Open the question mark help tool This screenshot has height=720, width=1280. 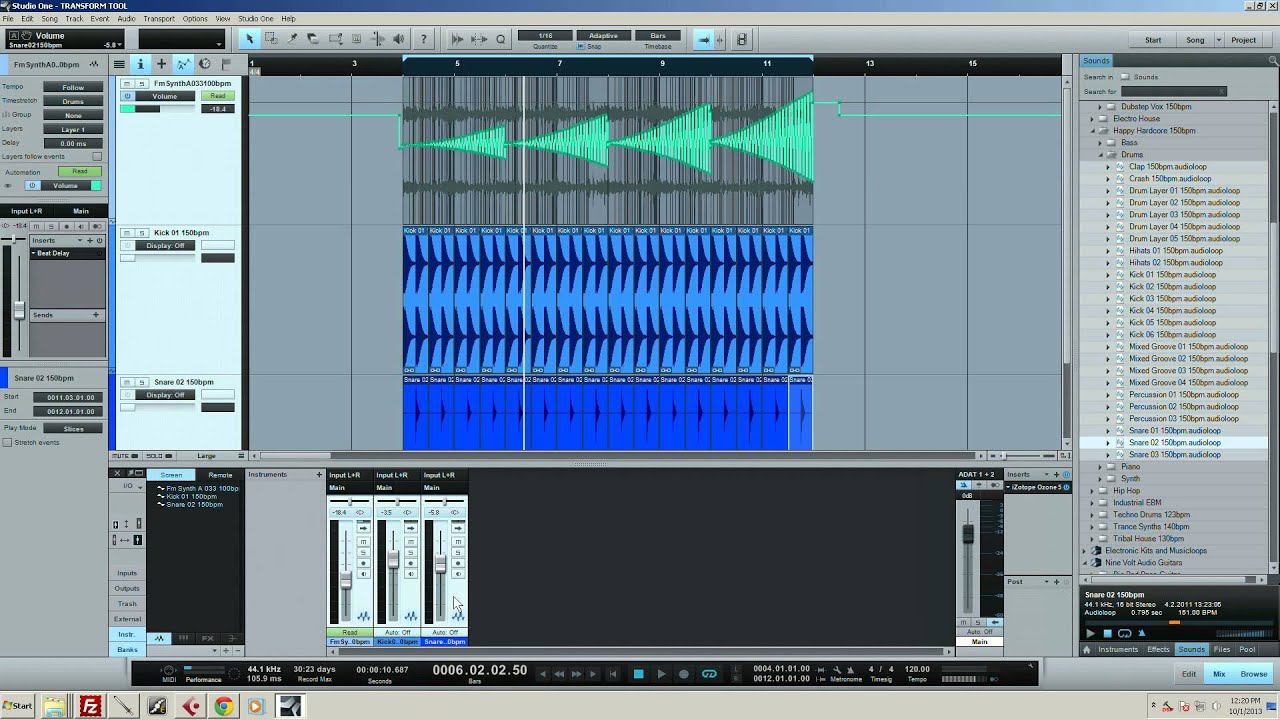pyautogui.click(x=424, y=39)
